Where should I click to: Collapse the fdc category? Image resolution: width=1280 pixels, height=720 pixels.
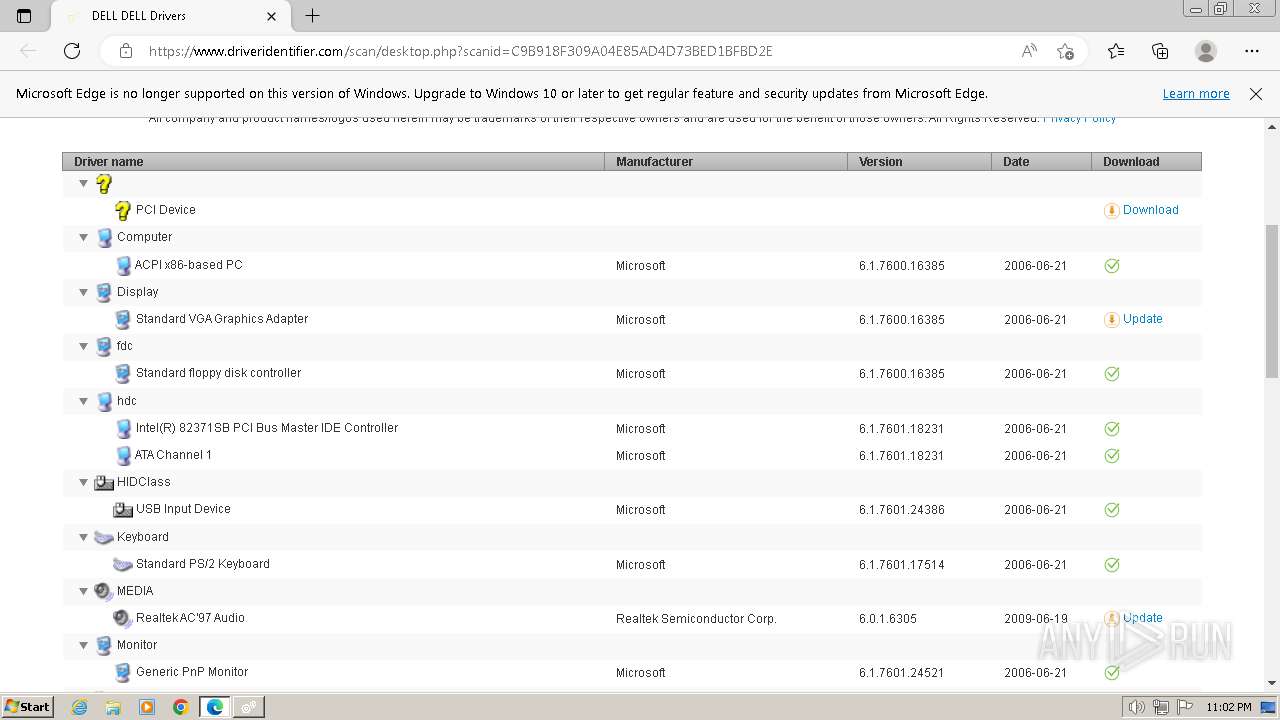coord(84,347)
